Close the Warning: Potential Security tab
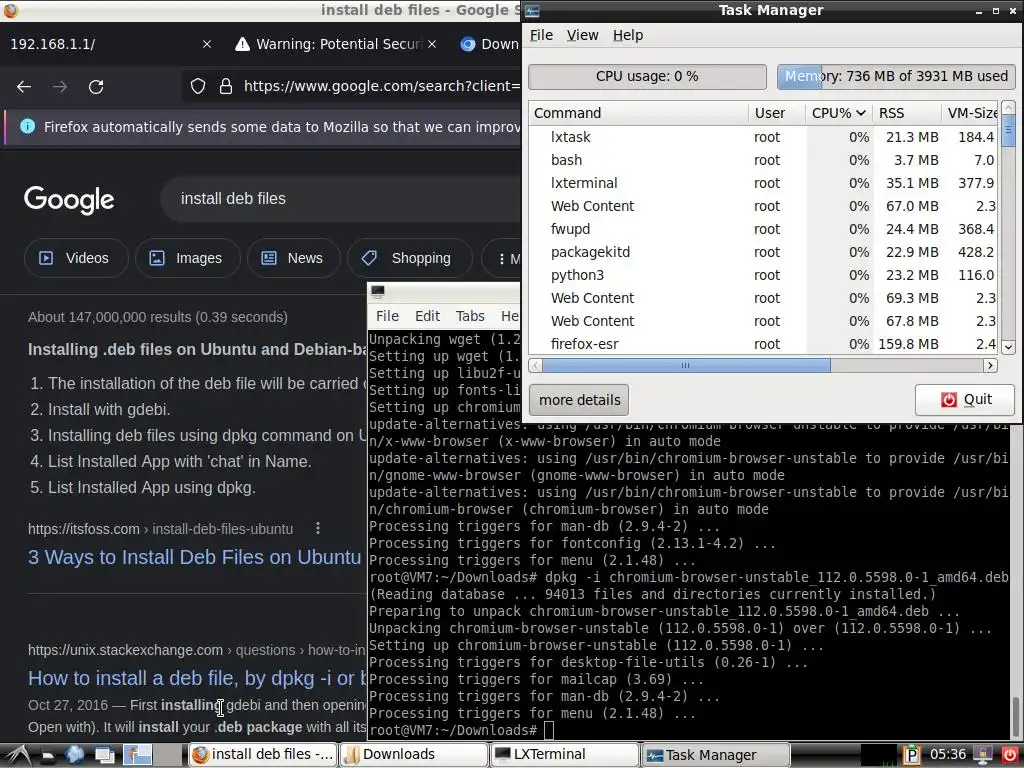The image size is (1024, 768). (432, 44)
